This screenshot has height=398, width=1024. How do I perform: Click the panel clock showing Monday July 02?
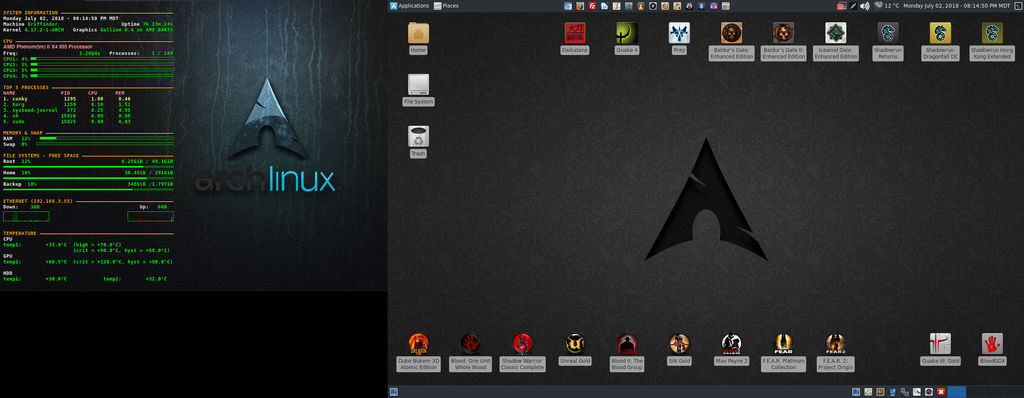[957, 6]
